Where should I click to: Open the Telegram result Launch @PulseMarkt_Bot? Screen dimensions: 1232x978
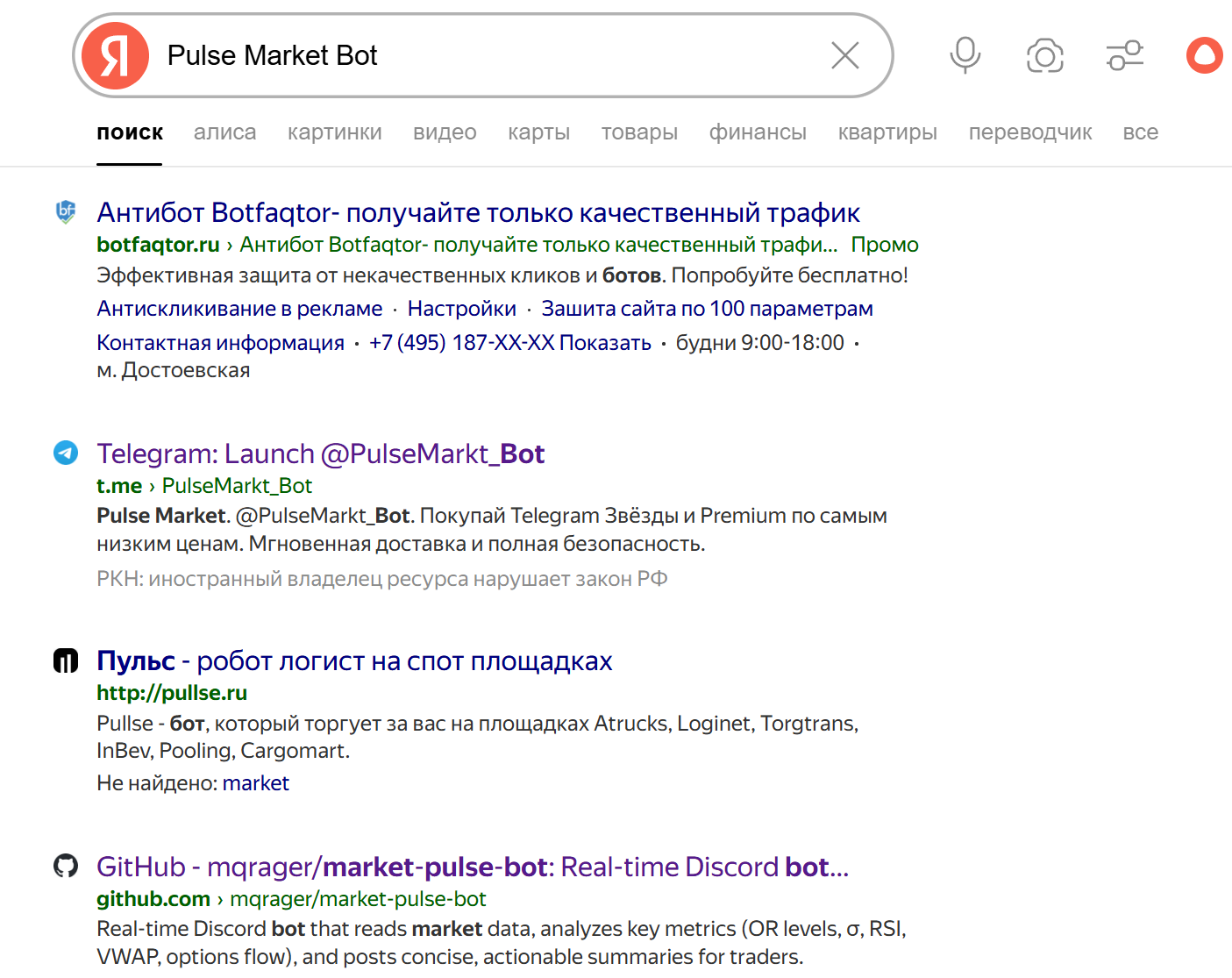click(x=321, y=453)
